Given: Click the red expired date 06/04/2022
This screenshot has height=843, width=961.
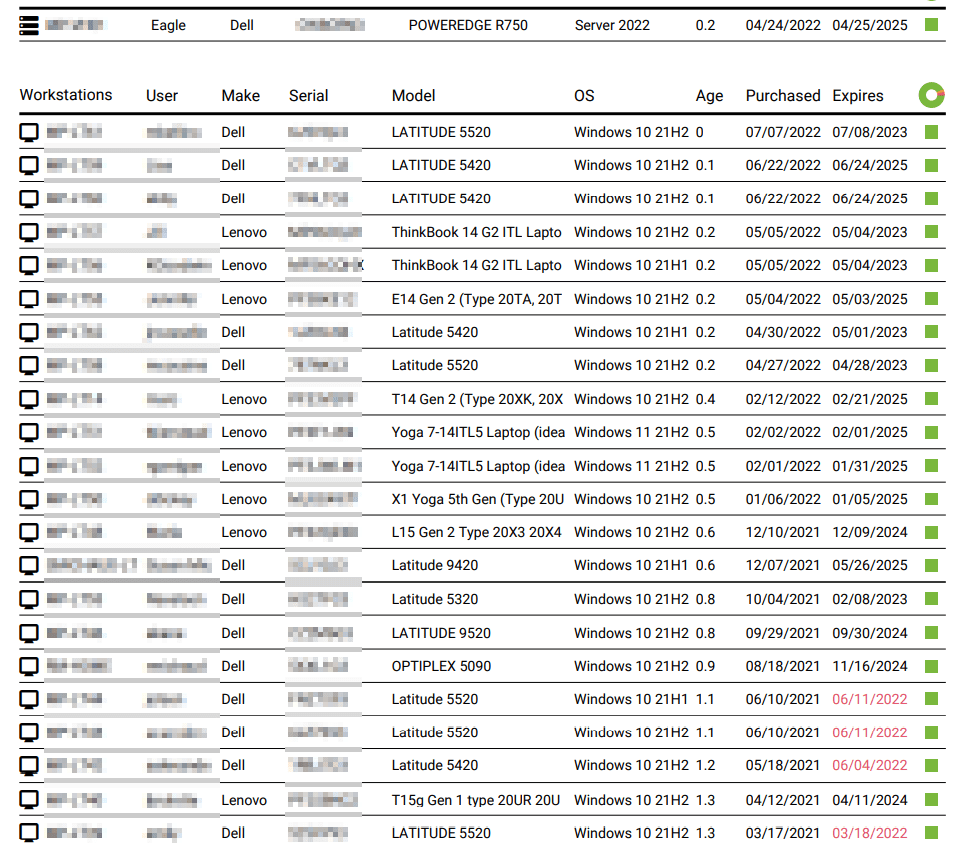Looking at the screenshot, I should [870, 765].
